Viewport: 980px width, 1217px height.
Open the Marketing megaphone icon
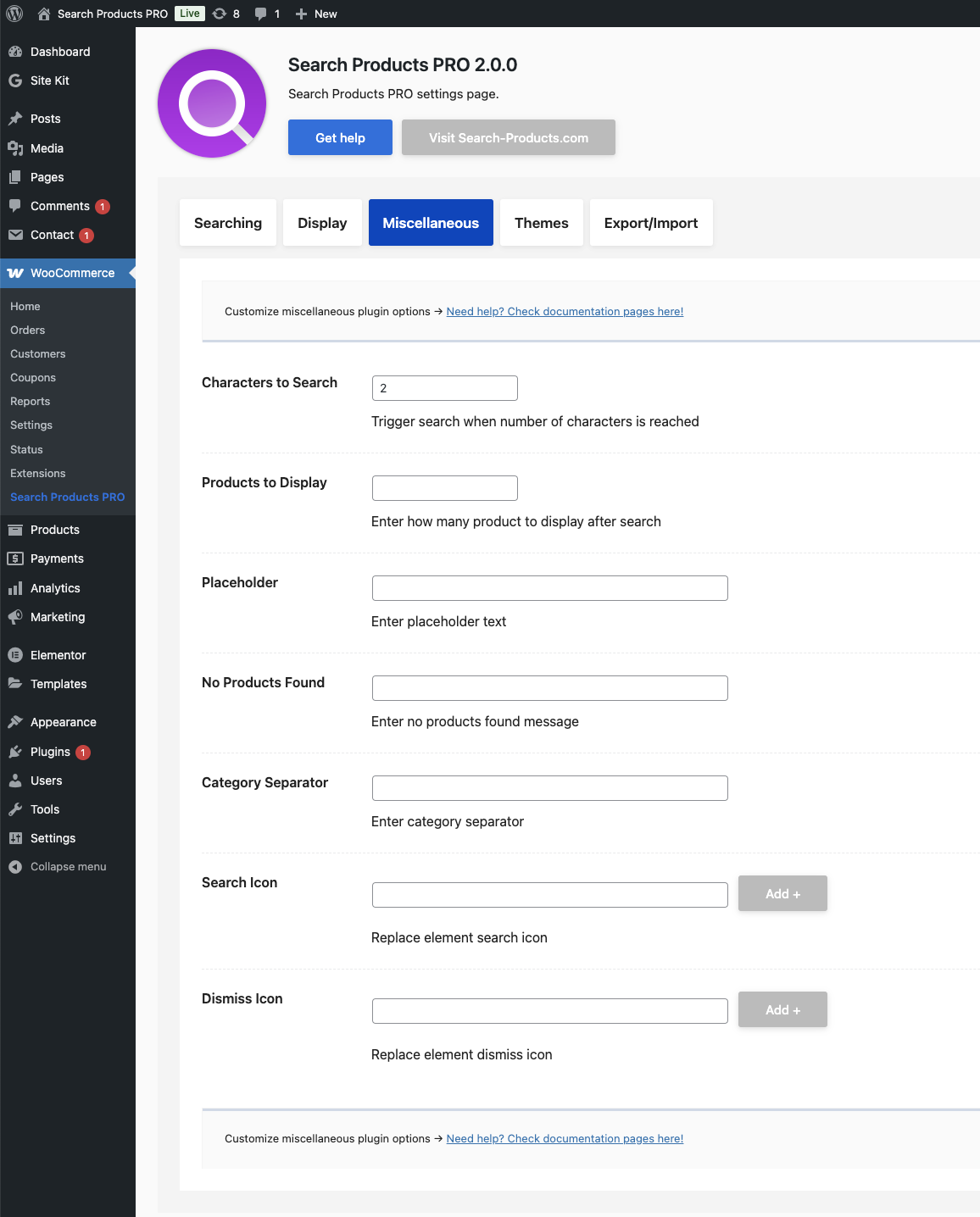coord(15,617)
